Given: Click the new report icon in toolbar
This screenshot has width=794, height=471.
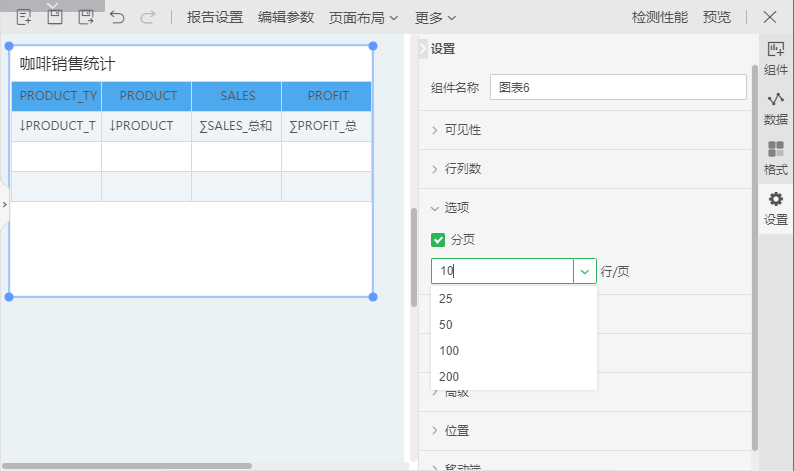Looking at the screenshot, I should pyautogui.click(x=24, y=17).
